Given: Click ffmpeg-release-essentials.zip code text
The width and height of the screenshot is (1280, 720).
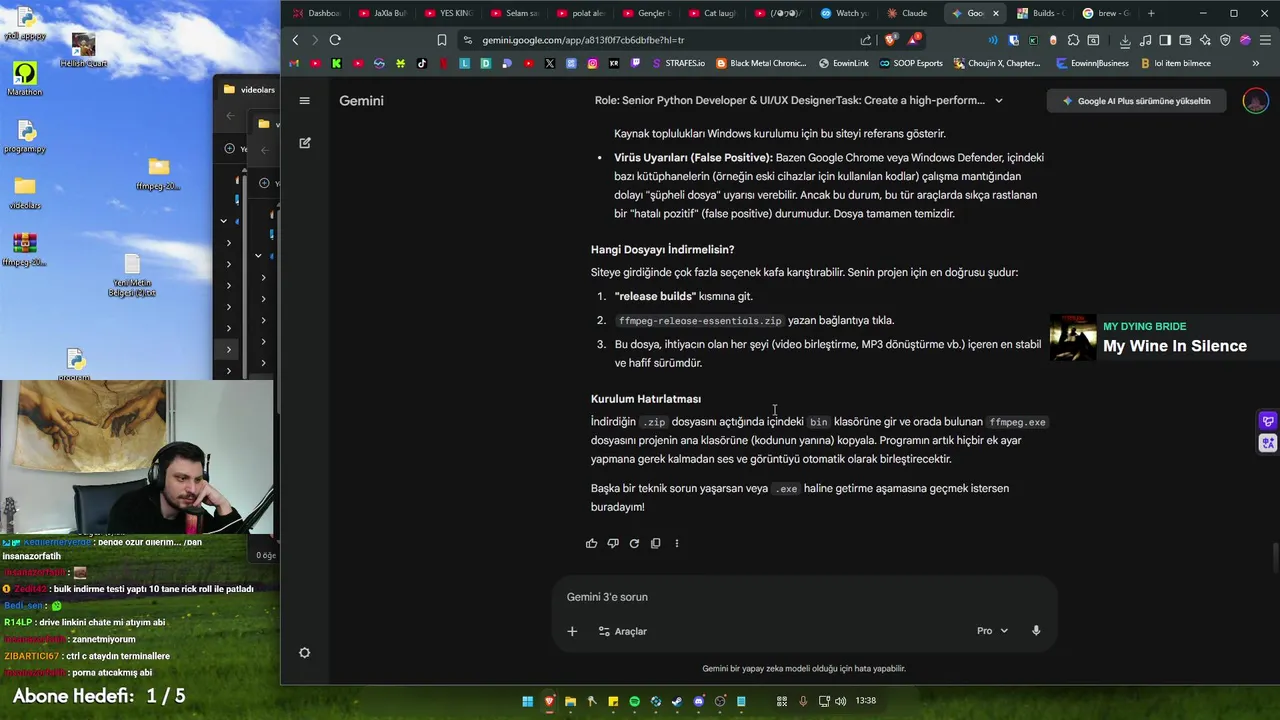Looking at the screenshot, I should pos(700,321).
